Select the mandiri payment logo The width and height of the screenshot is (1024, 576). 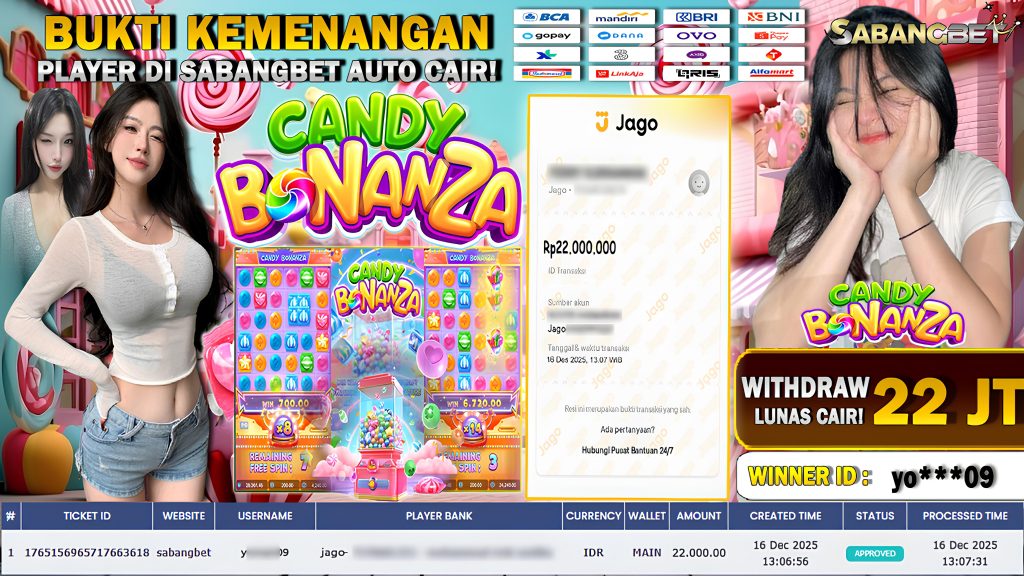click(622, 17)
